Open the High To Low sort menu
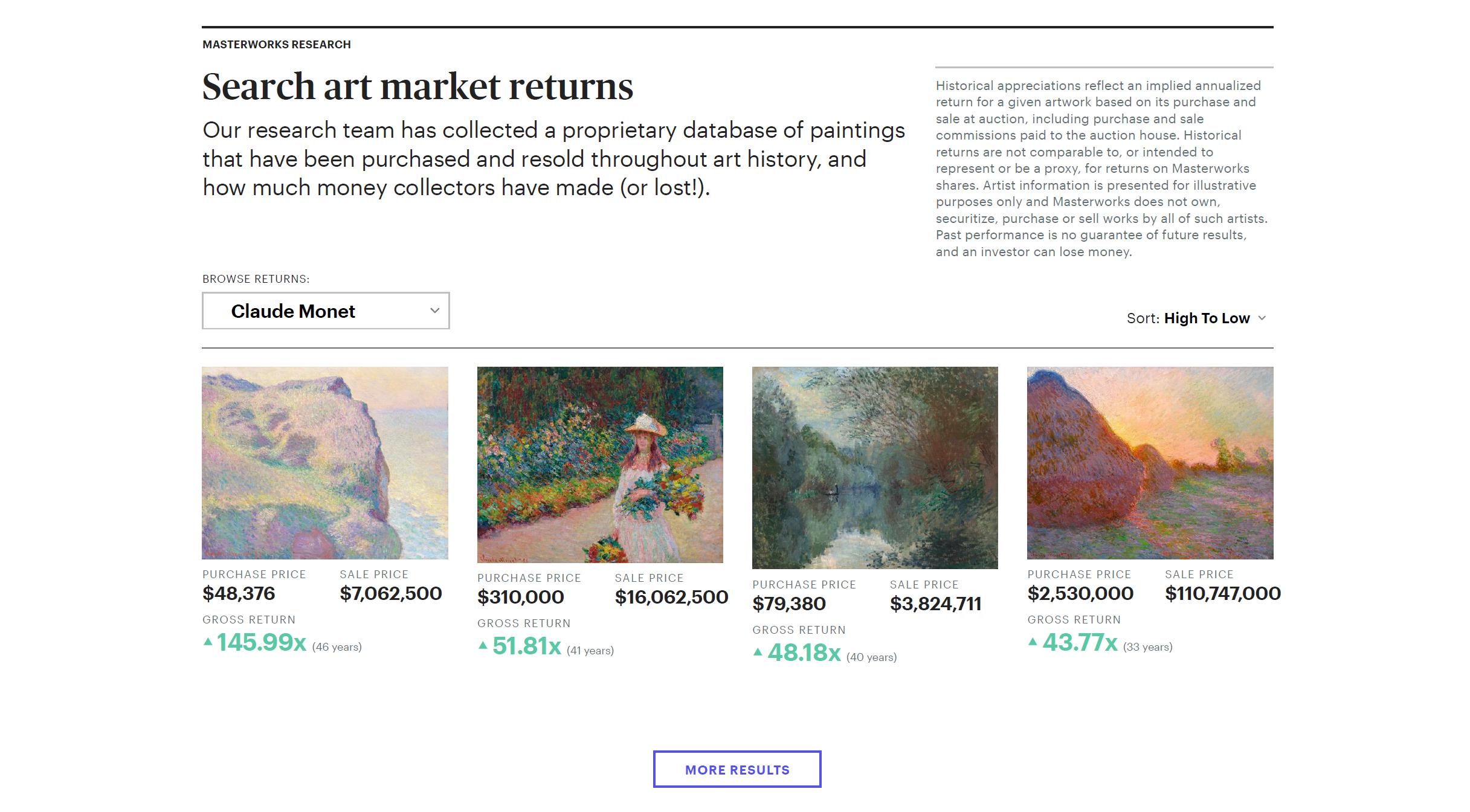Screen dimensions: 1470x812 click(x=1206, y=318)
